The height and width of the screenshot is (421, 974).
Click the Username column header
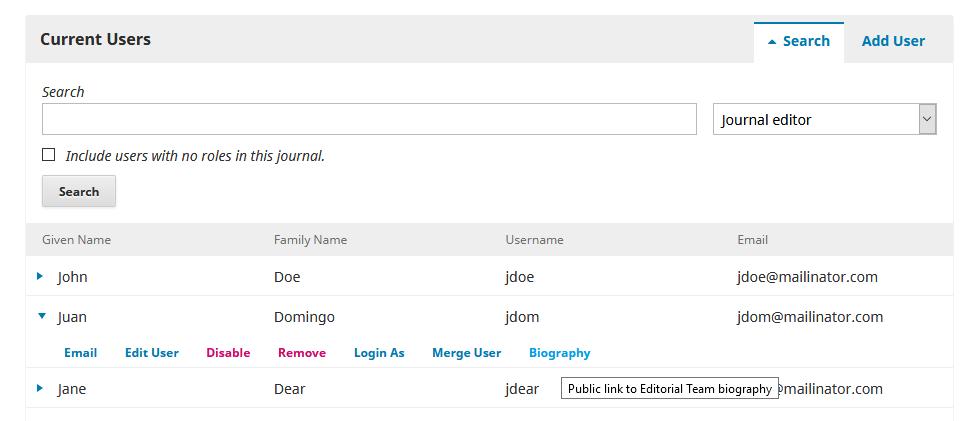(534, 240)
